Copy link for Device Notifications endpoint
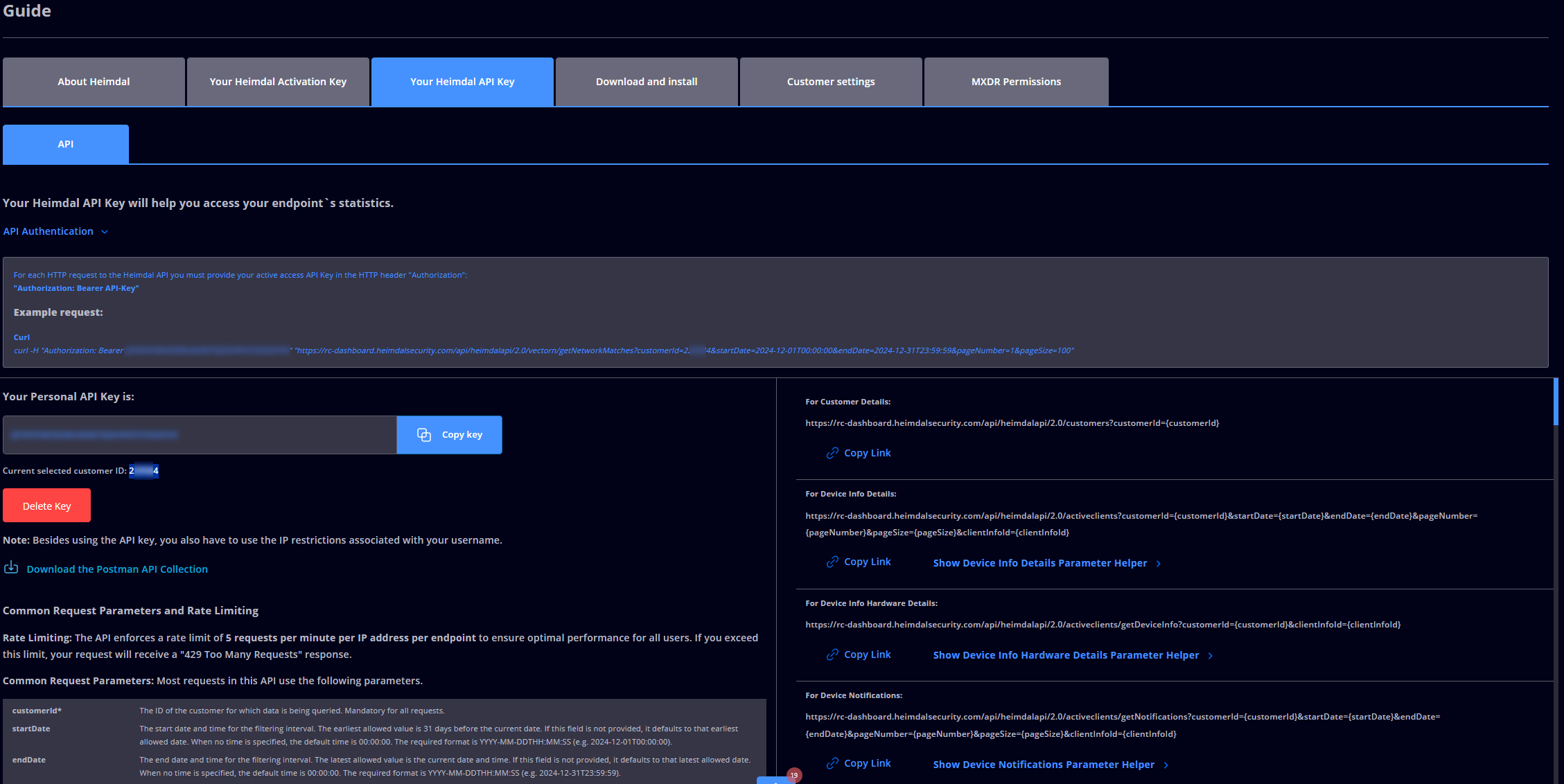This screenshot has height=784, width=1564. click(x=859, y=763)
